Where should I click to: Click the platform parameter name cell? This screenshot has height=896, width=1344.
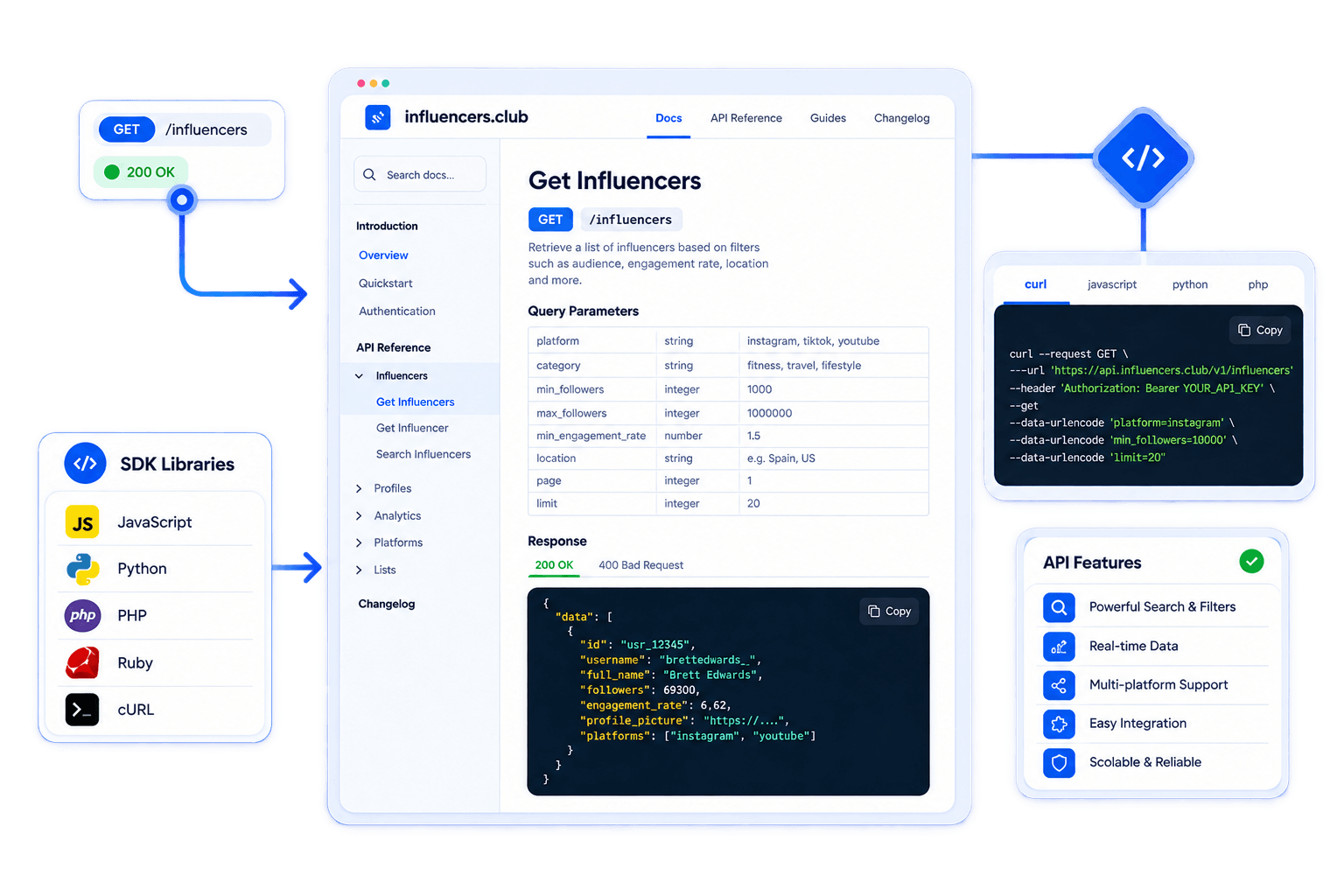pyautogui.click(x=591, y=341)
